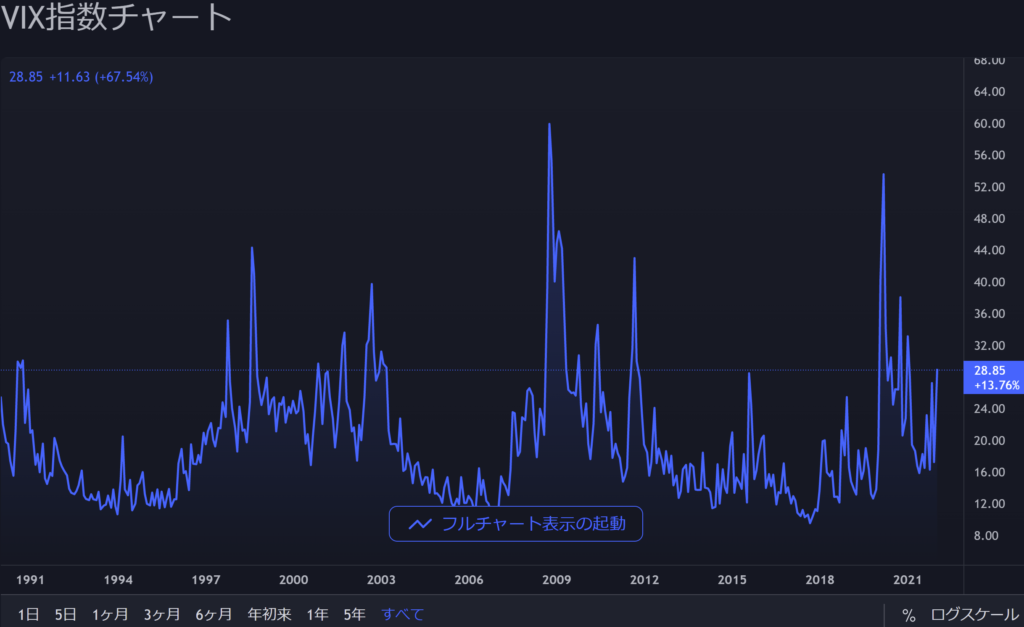Screen dimensions: 1024x627
Task: Select the すべて all-time range
Action: [x=402, y=615]
